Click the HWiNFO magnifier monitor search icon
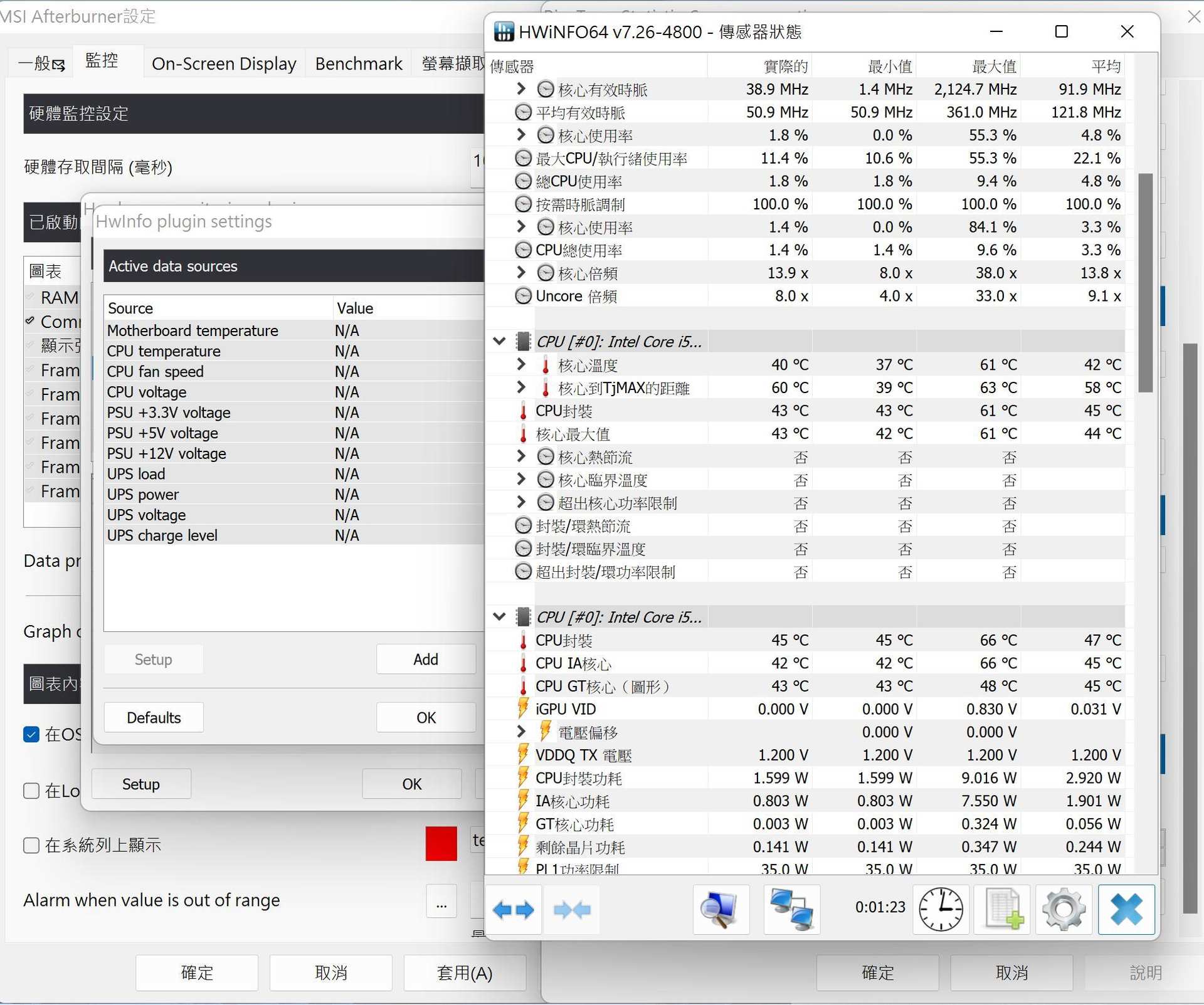This screenshot has height=1005, width=1204. tap(721, 910)
